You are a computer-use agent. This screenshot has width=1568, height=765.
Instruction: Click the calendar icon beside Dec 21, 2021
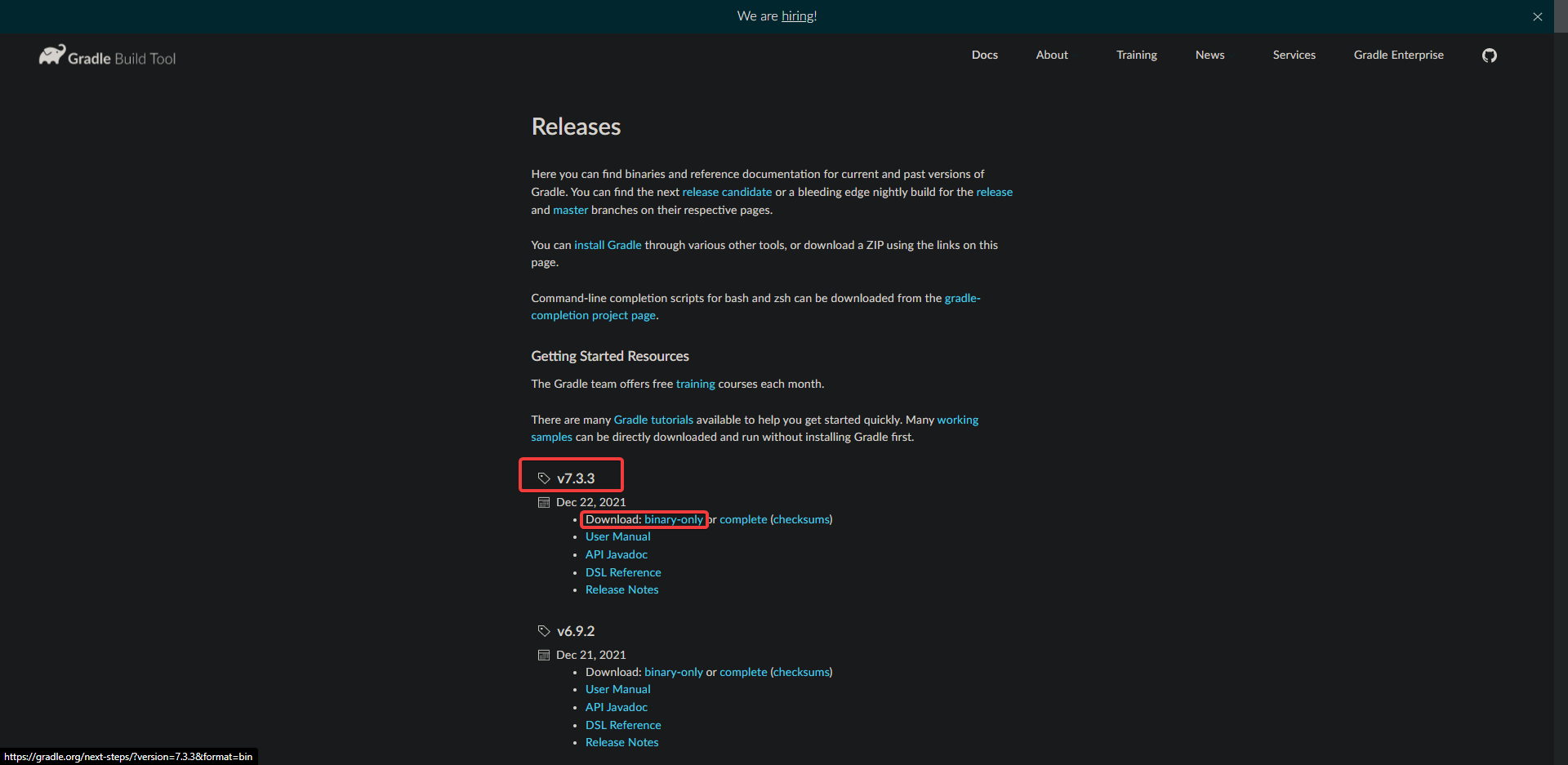click(x=544, y=655)
